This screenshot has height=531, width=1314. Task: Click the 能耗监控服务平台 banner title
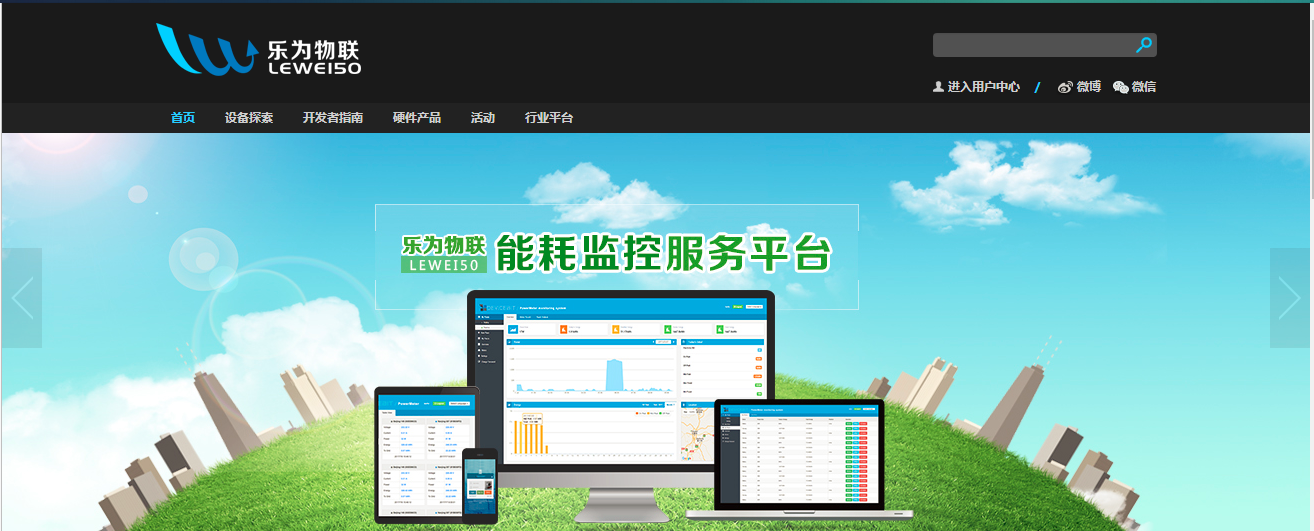coord(664,254)
